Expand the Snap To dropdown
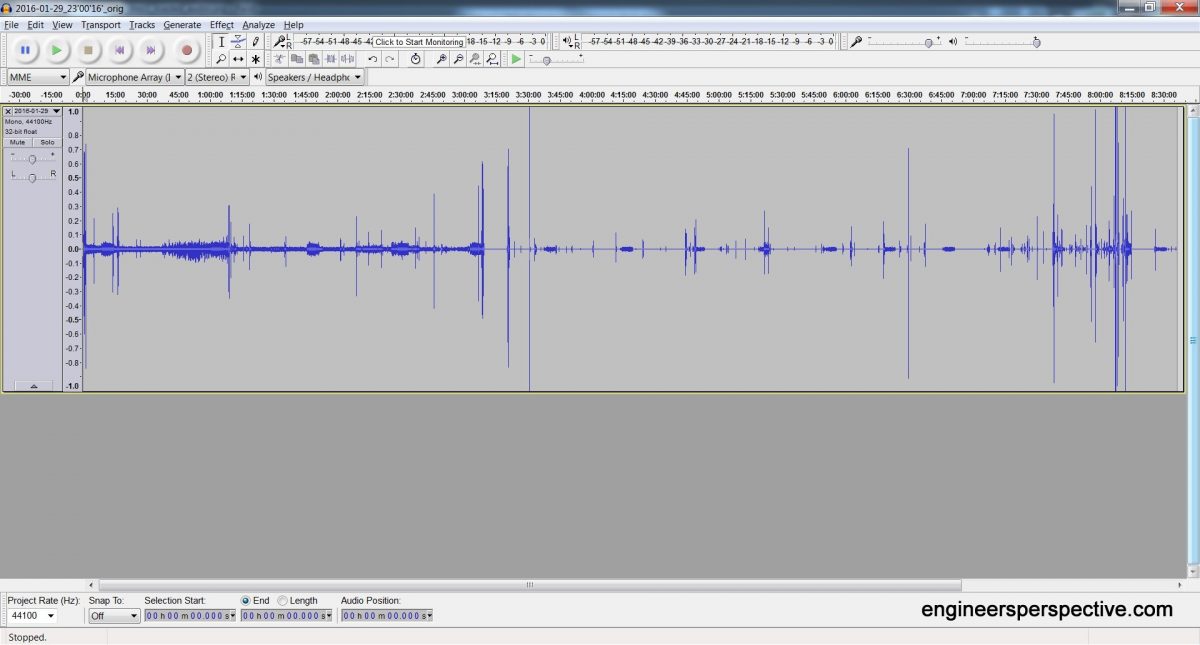 coord(114,616)
